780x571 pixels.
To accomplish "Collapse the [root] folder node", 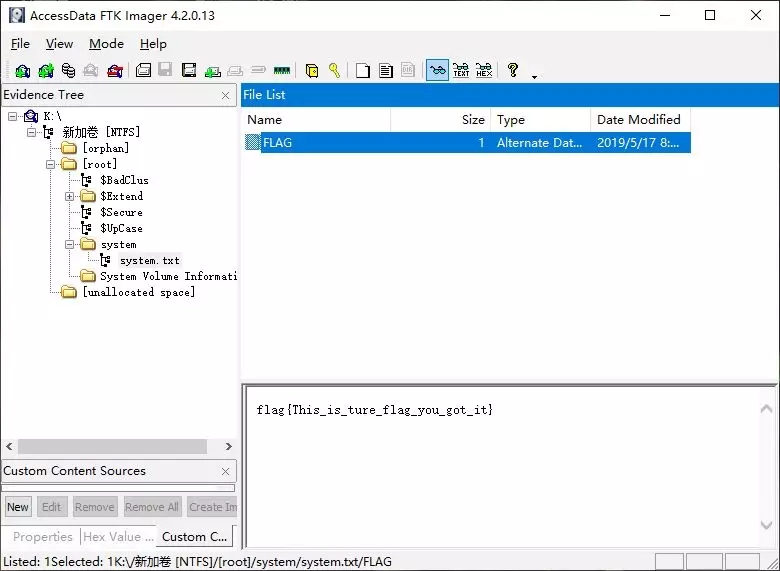I will 50,164.
